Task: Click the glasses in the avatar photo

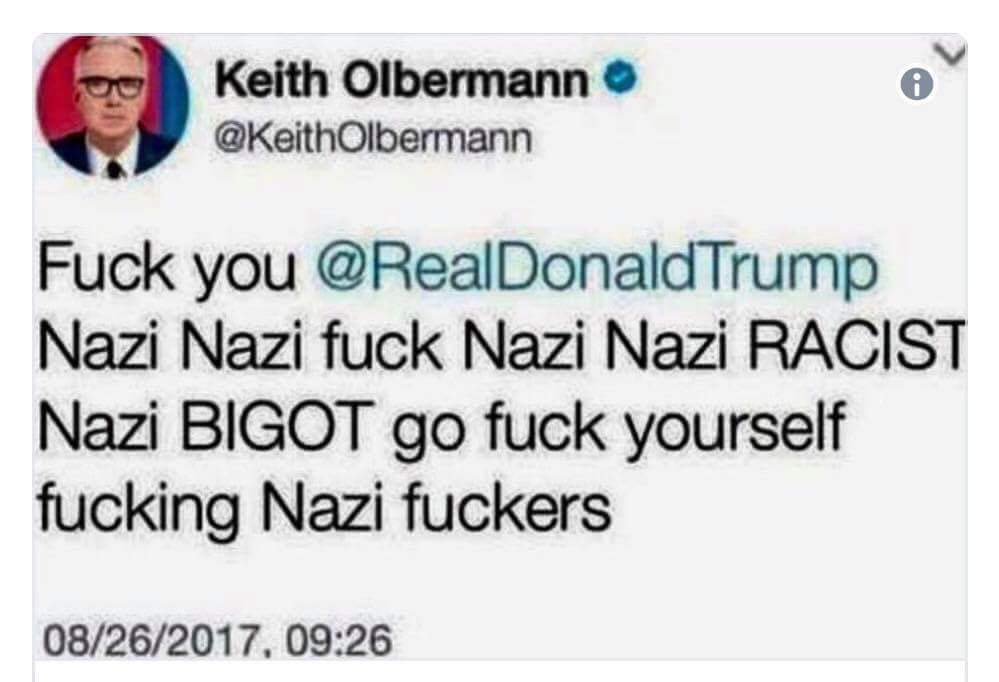Action: 110,85
